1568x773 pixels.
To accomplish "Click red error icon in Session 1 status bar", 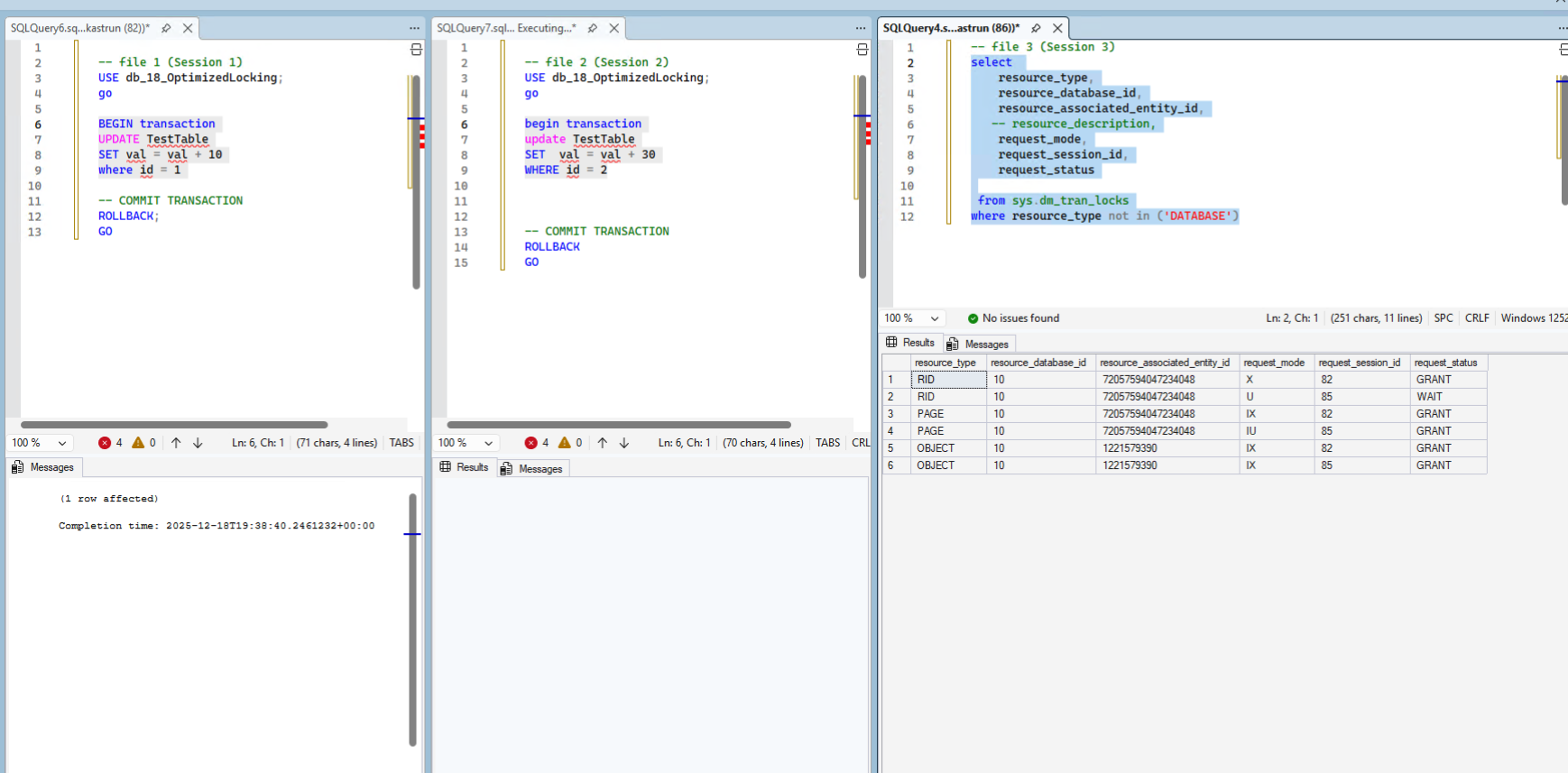I will point(105,443).
